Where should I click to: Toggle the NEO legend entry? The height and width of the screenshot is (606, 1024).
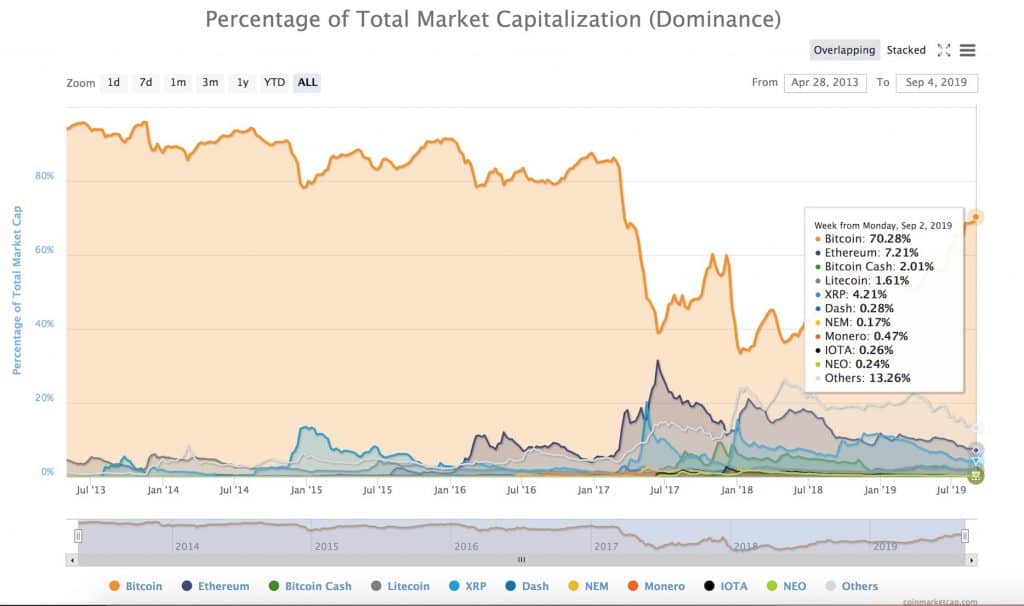[x=770, y=586]
